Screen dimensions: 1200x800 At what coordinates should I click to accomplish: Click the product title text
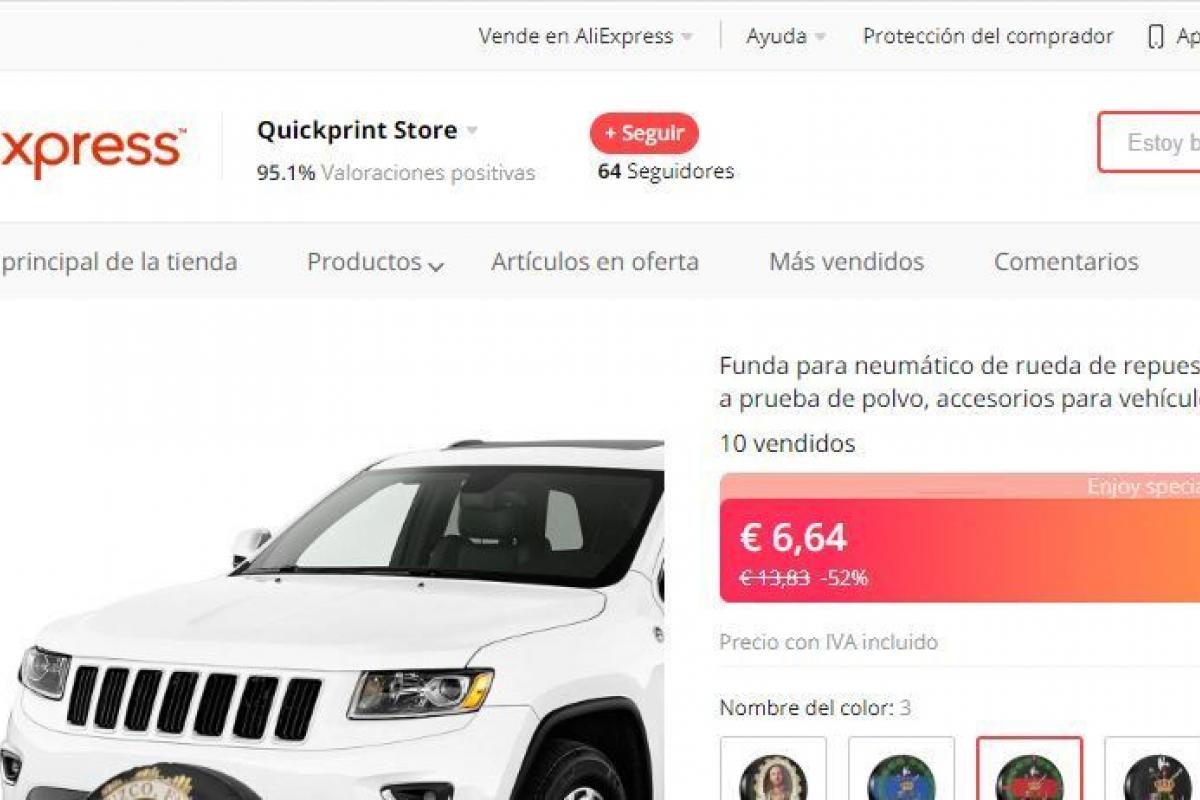coord(959,381)
